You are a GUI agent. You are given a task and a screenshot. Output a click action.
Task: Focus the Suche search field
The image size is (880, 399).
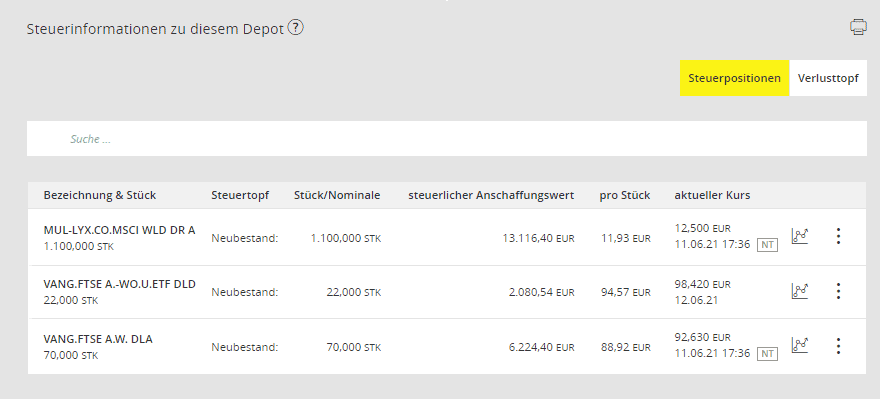pyautogui.click(x=447, y=139)
